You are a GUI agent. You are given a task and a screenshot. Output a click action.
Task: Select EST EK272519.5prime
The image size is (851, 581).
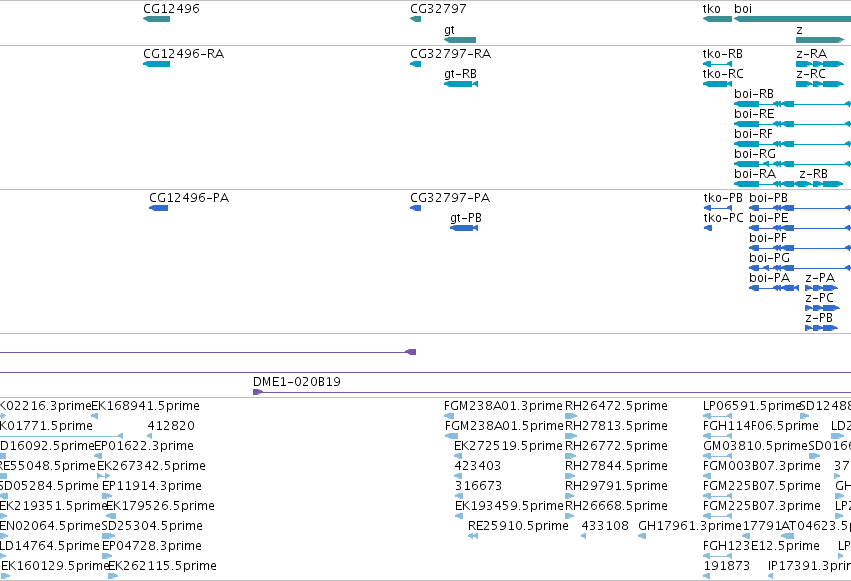459,457
